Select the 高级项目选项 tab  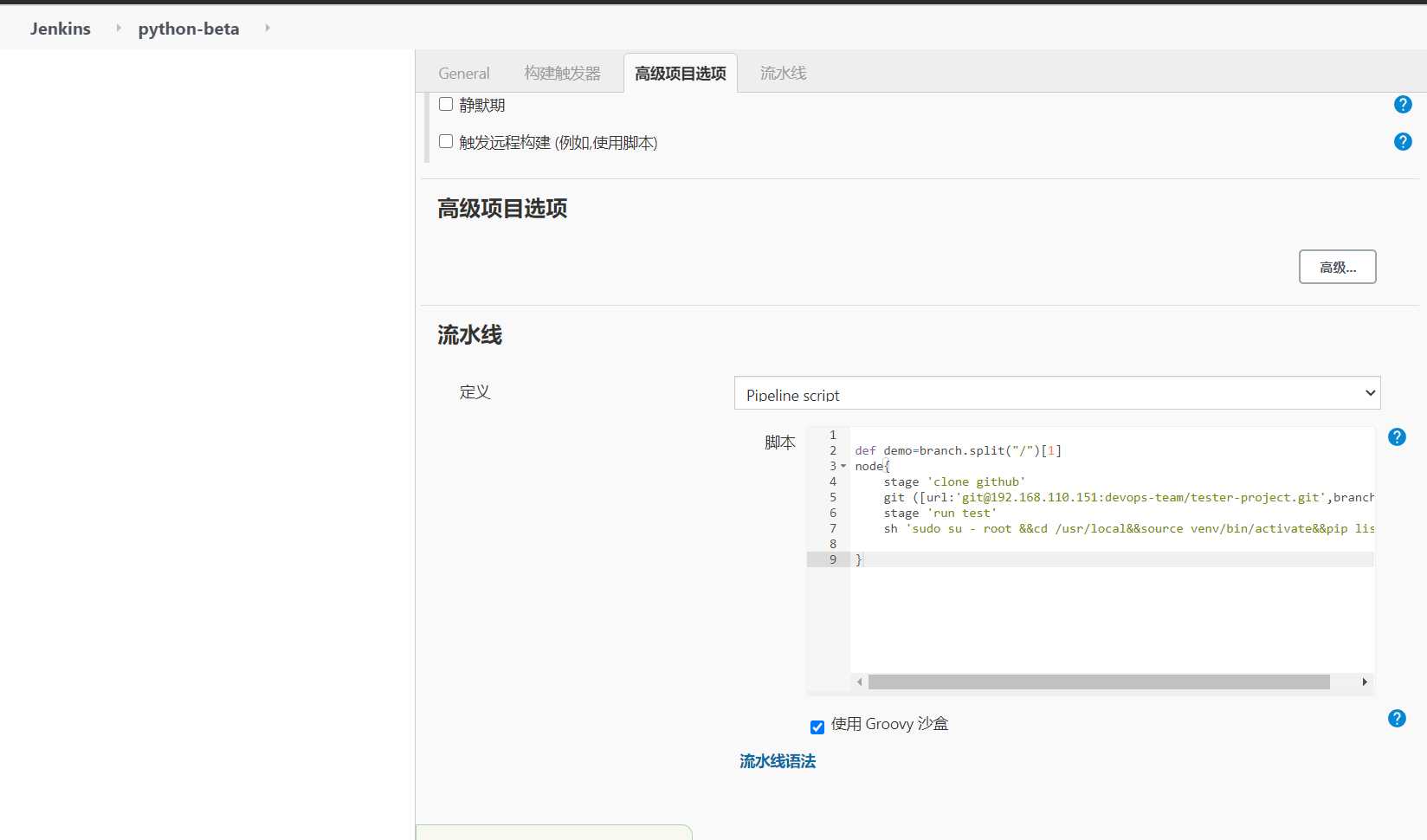tap(681, 74)
